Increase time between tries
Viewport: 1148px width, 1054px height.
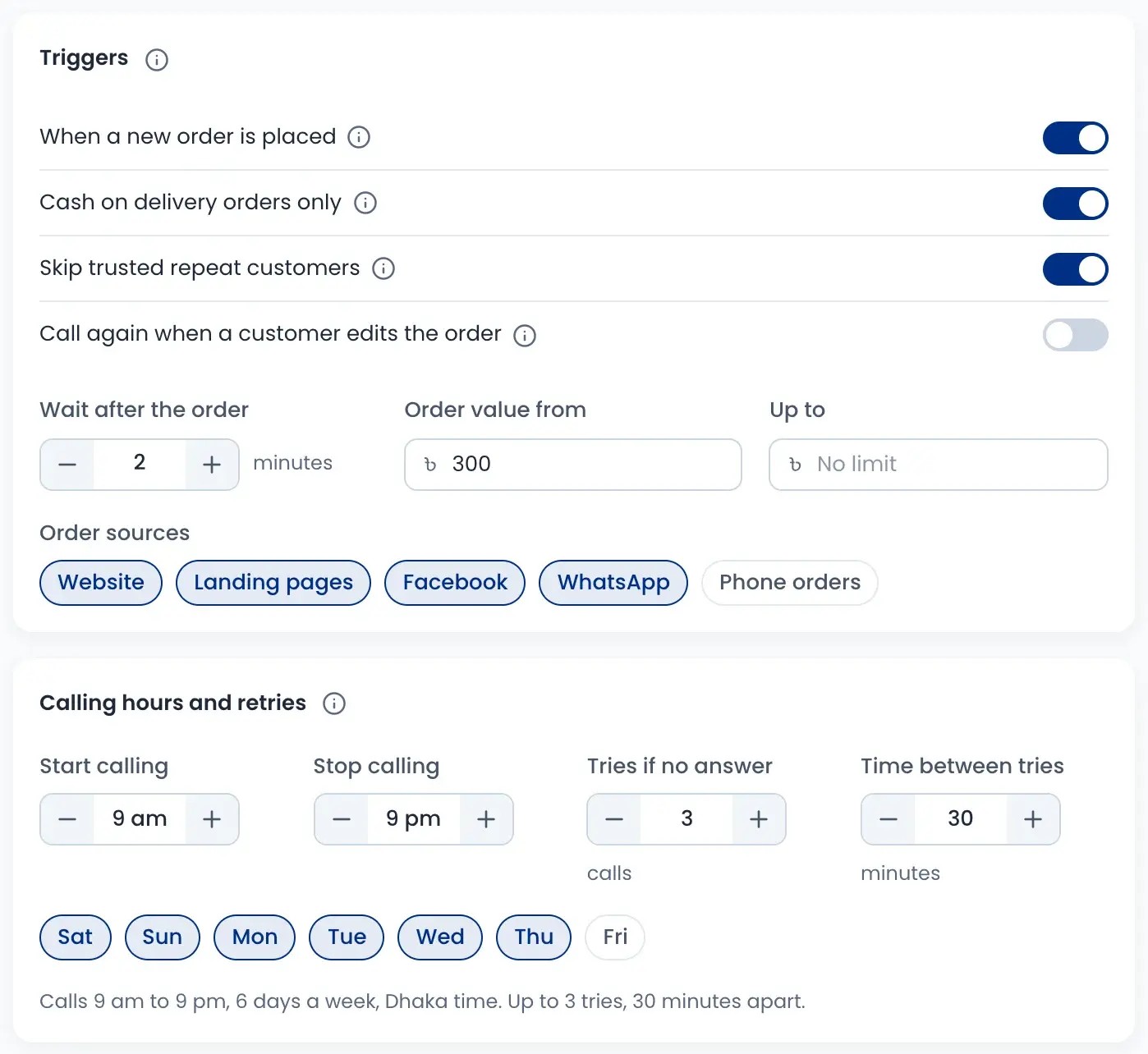[1033, 819]
